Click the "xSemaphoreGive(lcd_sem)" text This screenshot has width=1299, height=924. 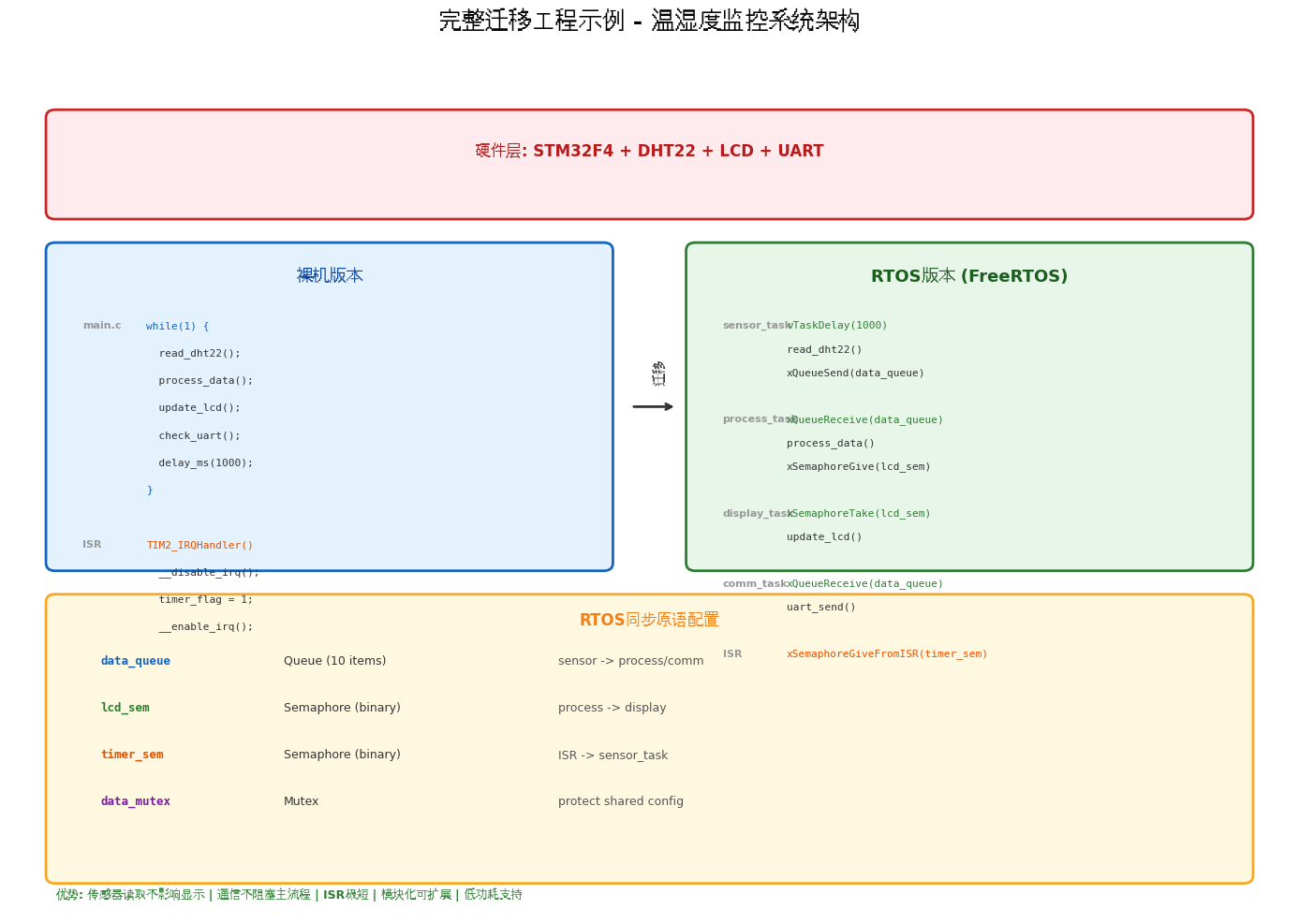(x=859, y=466)
